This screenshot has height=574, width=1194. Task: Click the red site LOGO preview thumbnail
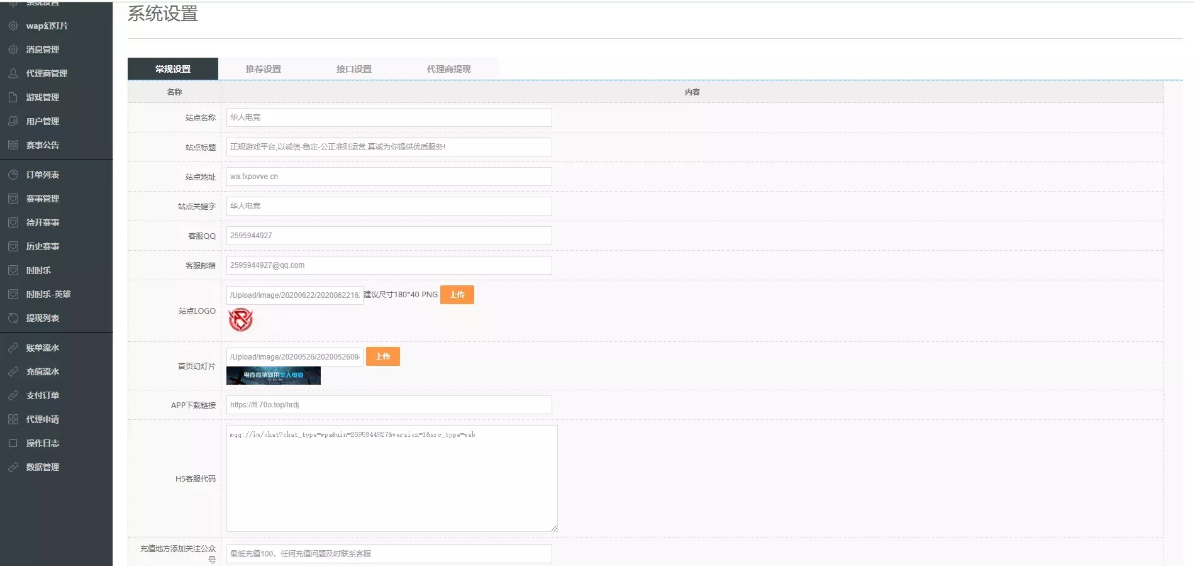240,320
